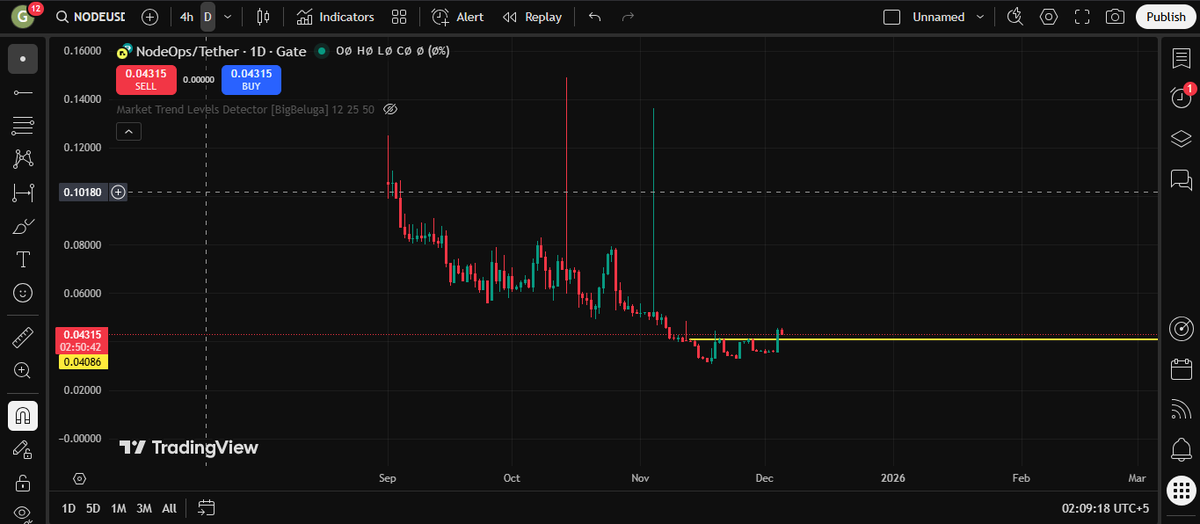This screenshot has height=524, width=1200.
Task: Open the Fibonacci and Gann tools
Action: (23, 125)
